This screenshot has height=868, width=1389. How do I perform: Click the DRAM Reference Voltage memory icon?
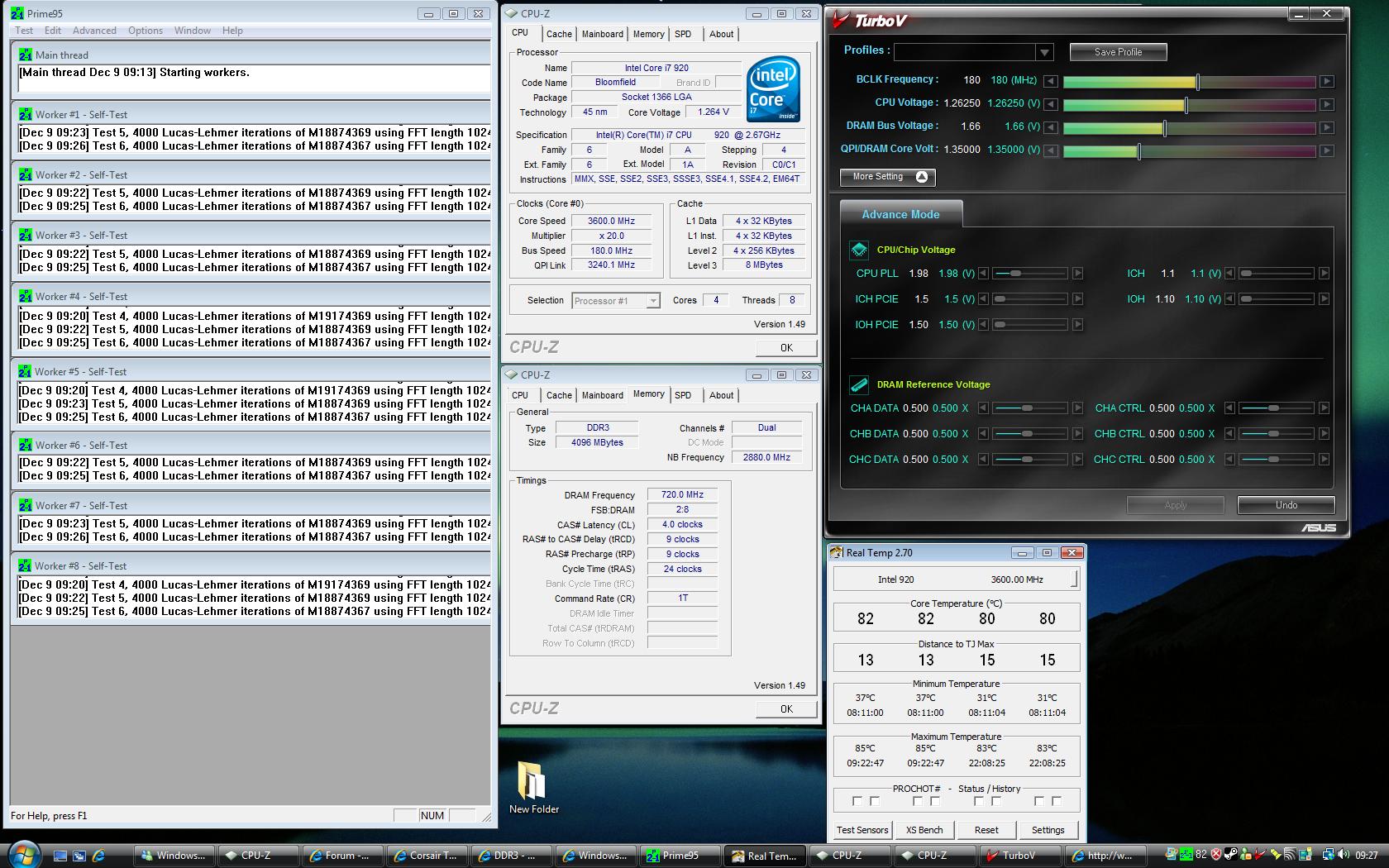pyautogui.click(x=859, y=384)
